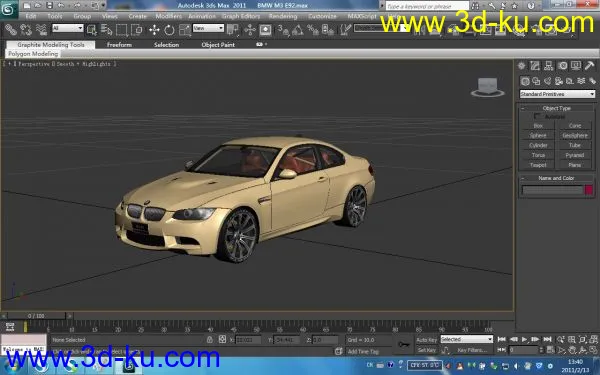Click the New Scene icon in quick access toolbar
This screenshot has width=600, height=375.
27,5
